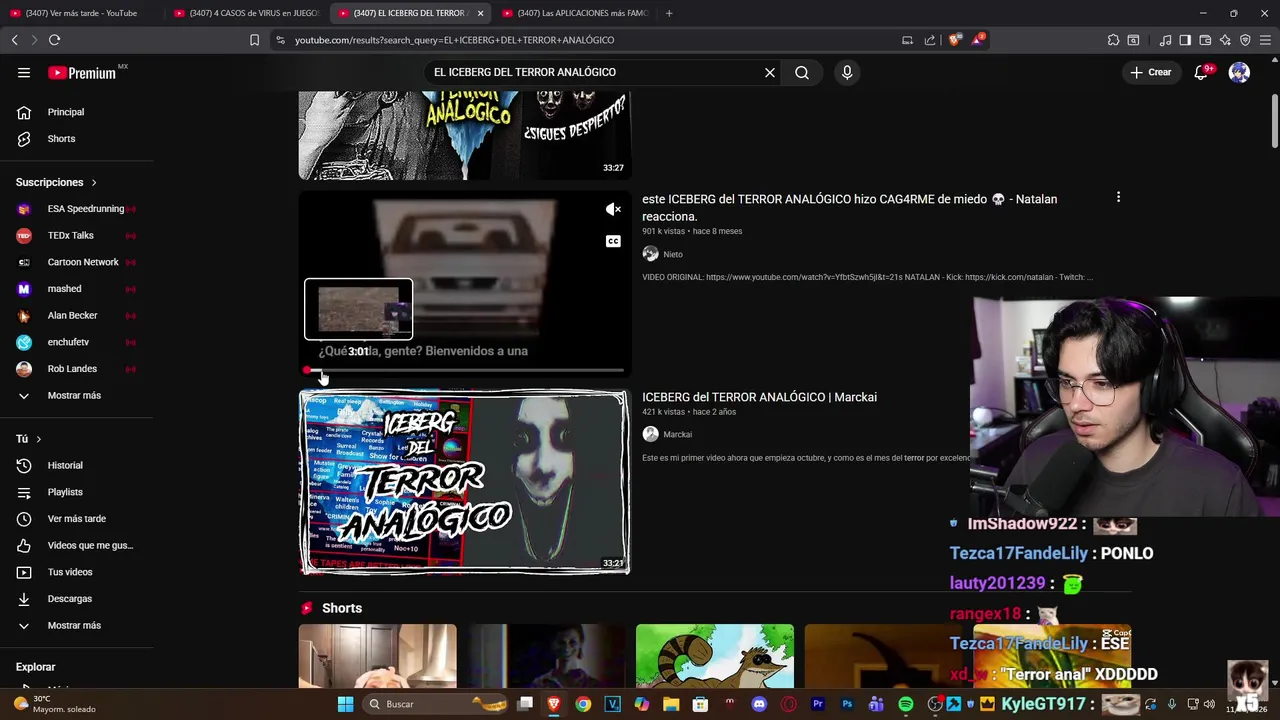
Task: Open the Brave Rewards triangle icon
Action: point(979,40)
